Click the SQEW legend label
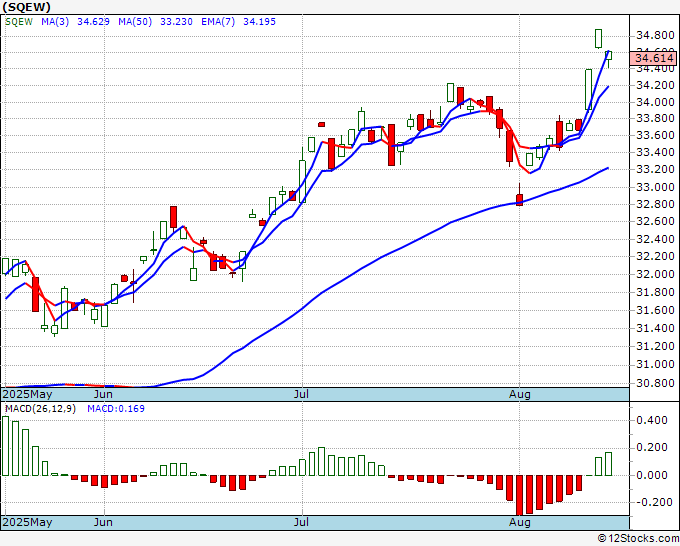 [x=19, y=22]
